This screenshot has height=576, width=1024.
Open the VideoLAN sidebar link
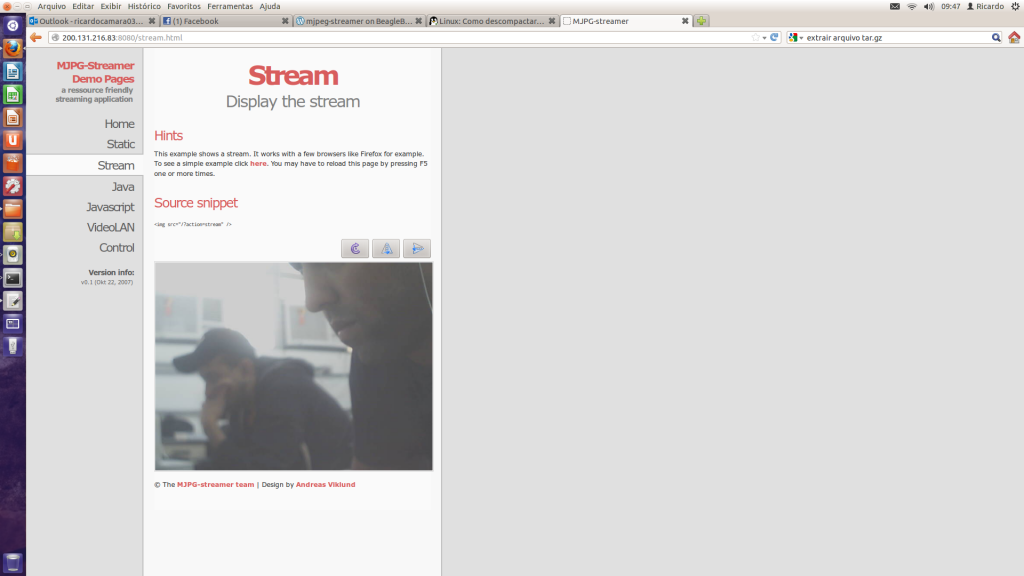point(110,227)
